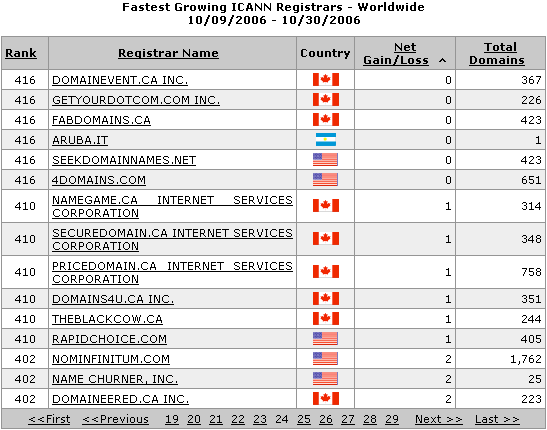This screenshot has height=430, width=547.
Task: Click the Argentina flag beside ARUBA.IT
Action: [325, 139]
